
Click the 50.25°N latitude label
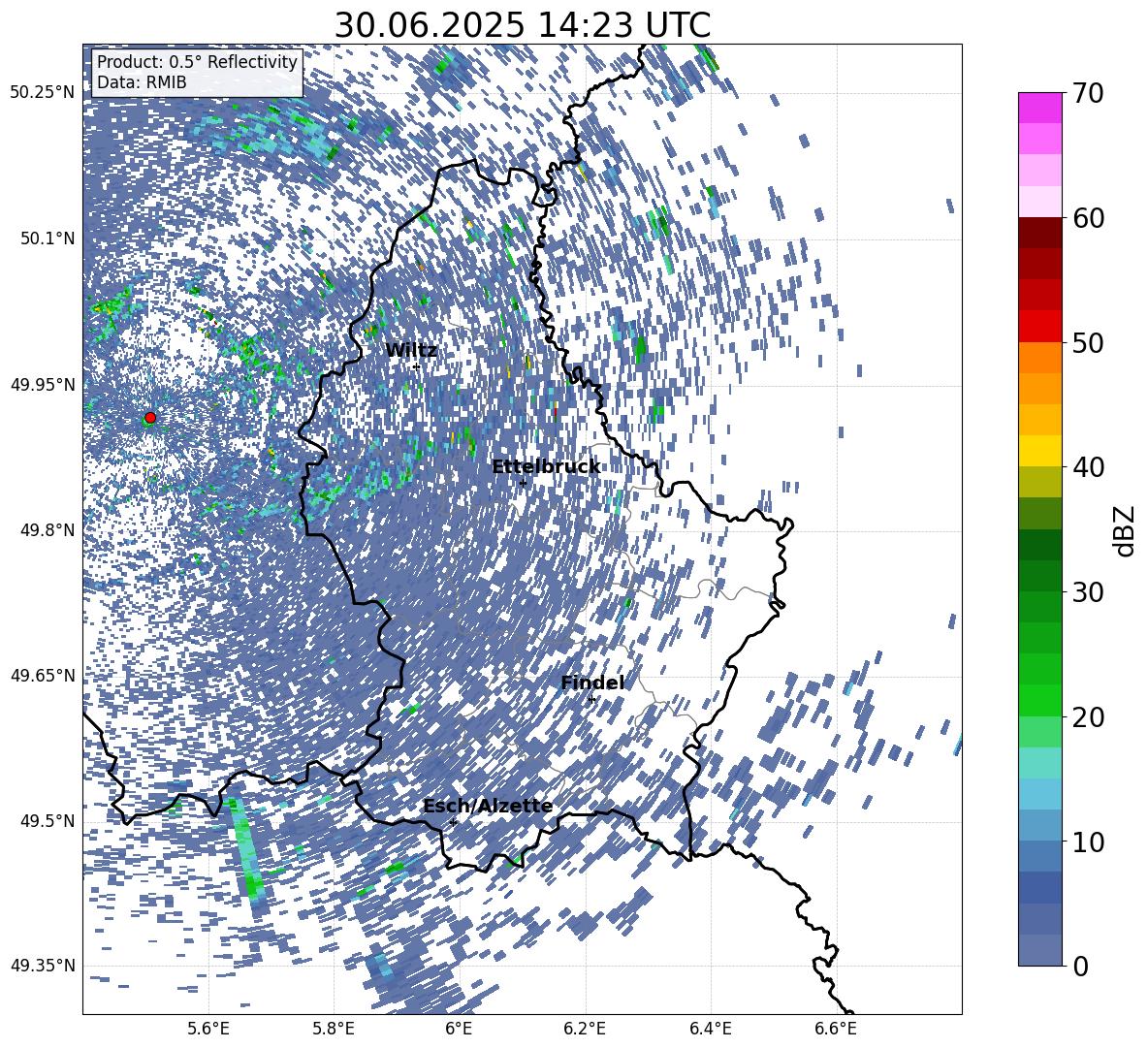point(44,93)
